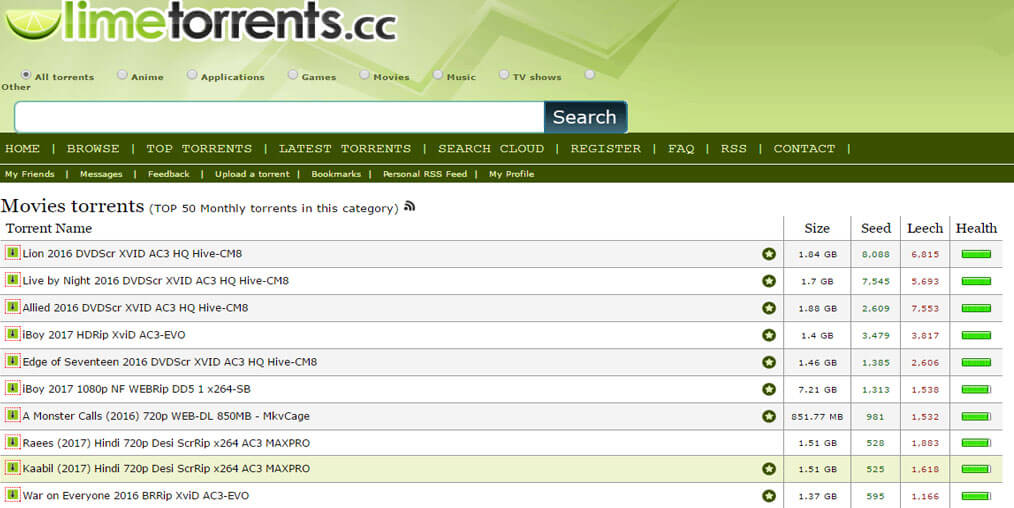Open the RSS menu item

[733, 149]
